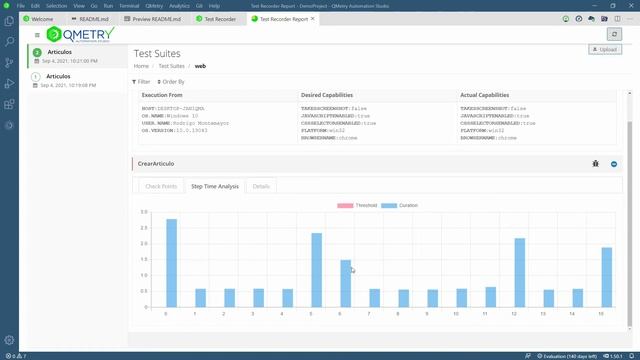Open the QMetry menu
The width and height of the screenshot is (640, 360).
[154, 6]
